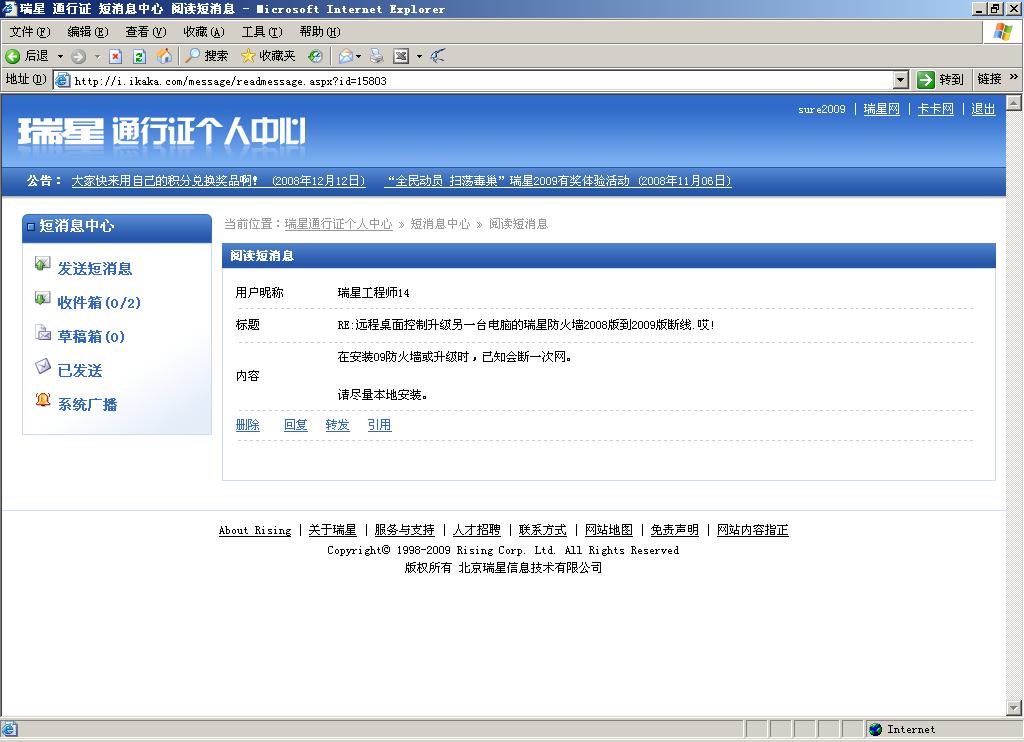The image size is (1024, 742).
Task: Open the 网站地图 footer link
Action: (x=609, y=530)
